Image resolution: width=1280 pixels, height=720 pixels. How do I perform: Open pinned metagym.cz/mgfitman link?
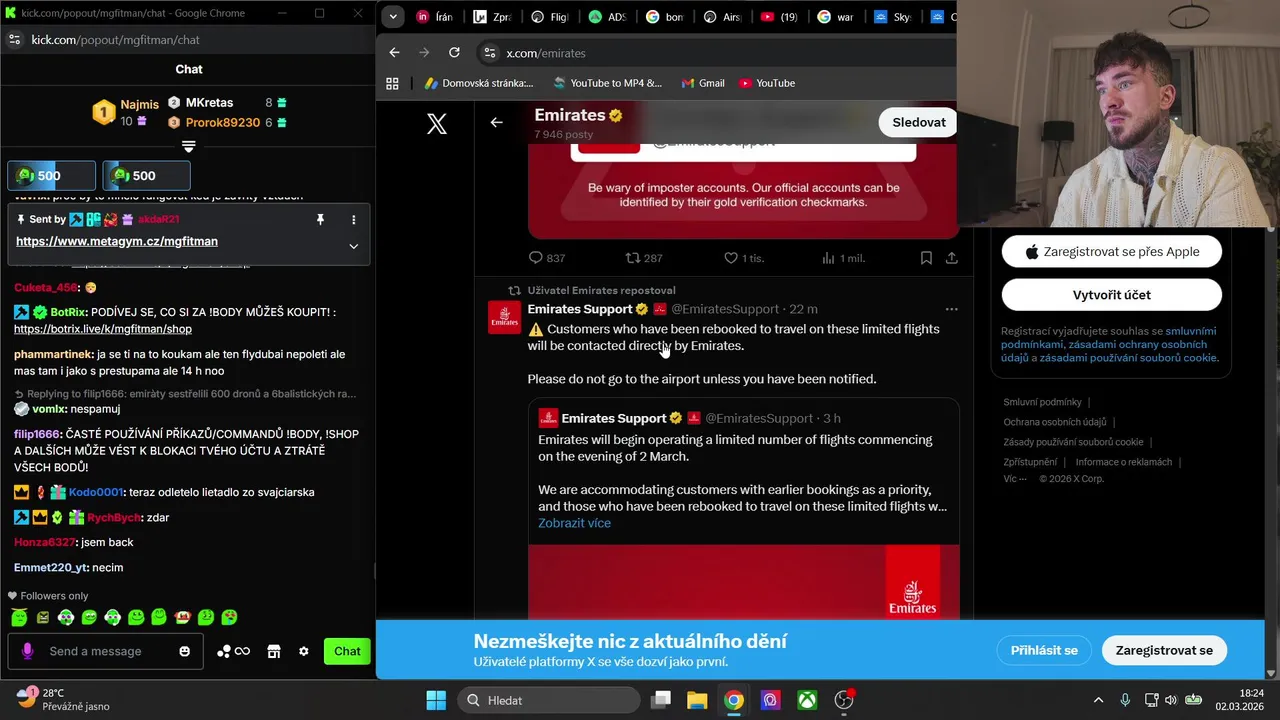click(117, 241)
